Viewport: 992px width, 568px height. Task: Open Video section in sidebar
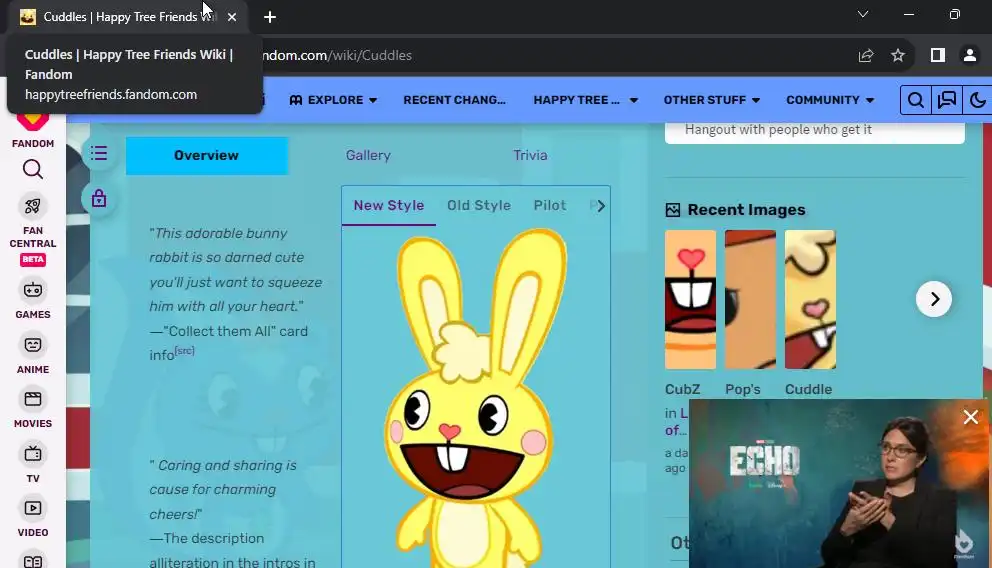[33, 517]
